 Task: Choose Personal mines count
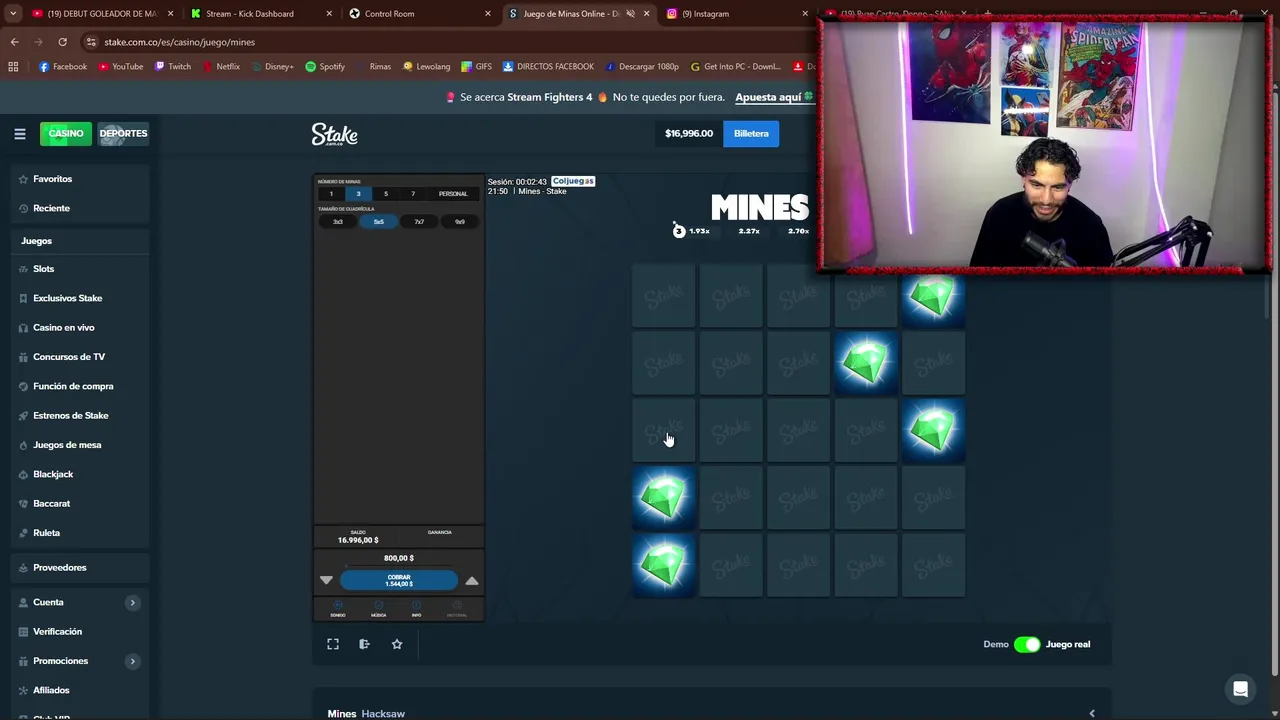(453, 193)
